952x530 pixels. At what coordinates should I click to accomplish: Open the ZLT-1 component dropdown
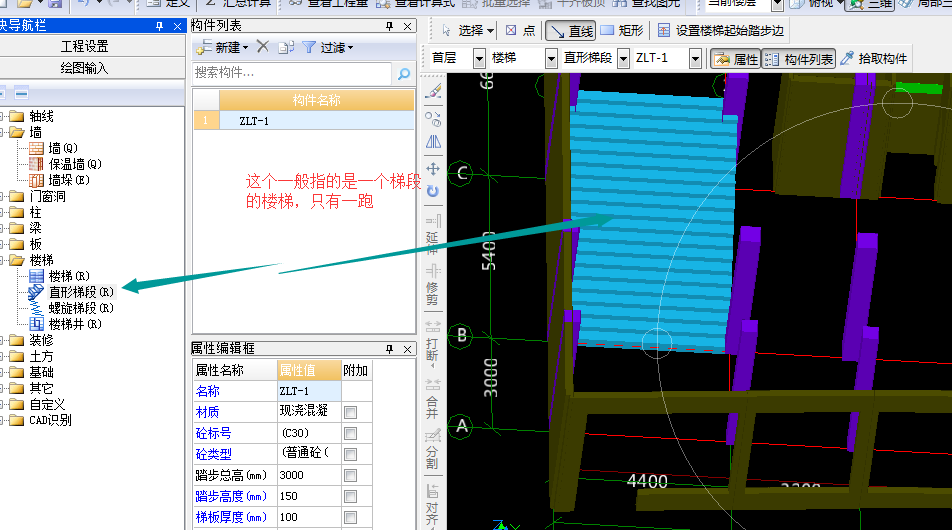[x=696, y=59]
